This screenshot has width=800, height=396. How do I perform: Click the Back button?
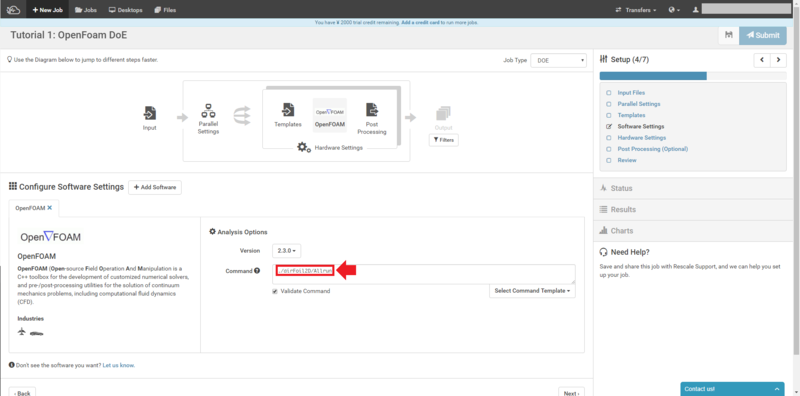tap(22, 393)
